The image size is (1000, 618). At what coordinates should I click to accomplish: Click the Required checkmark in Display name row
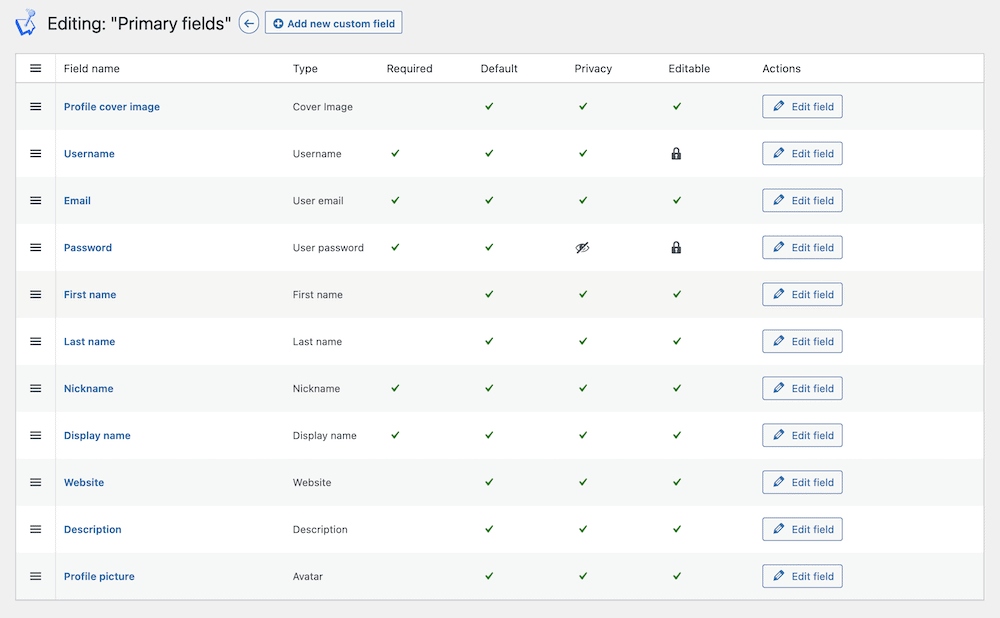395,435
